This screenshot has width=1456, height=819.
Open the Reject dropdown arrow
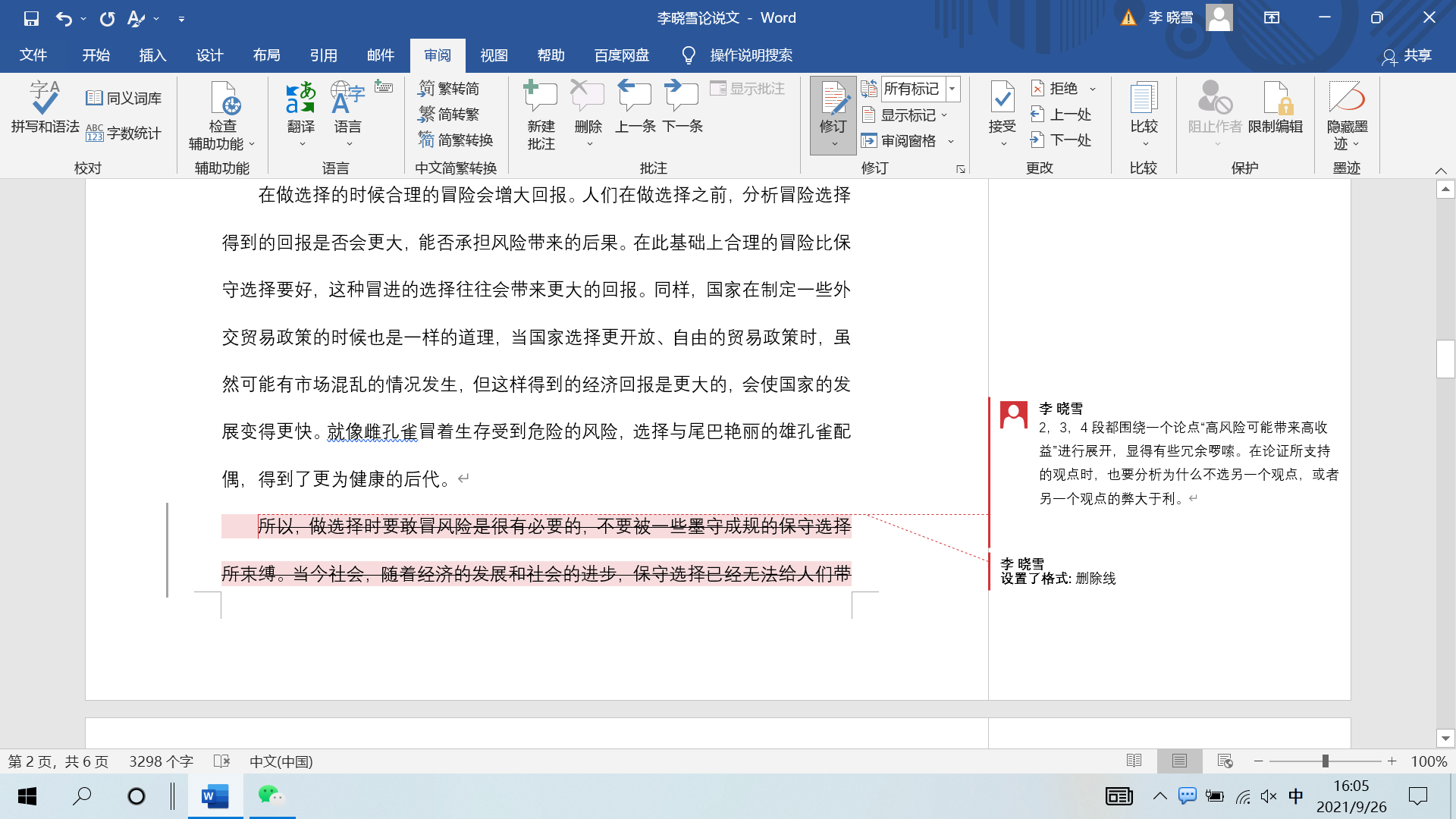point(1093,89)
